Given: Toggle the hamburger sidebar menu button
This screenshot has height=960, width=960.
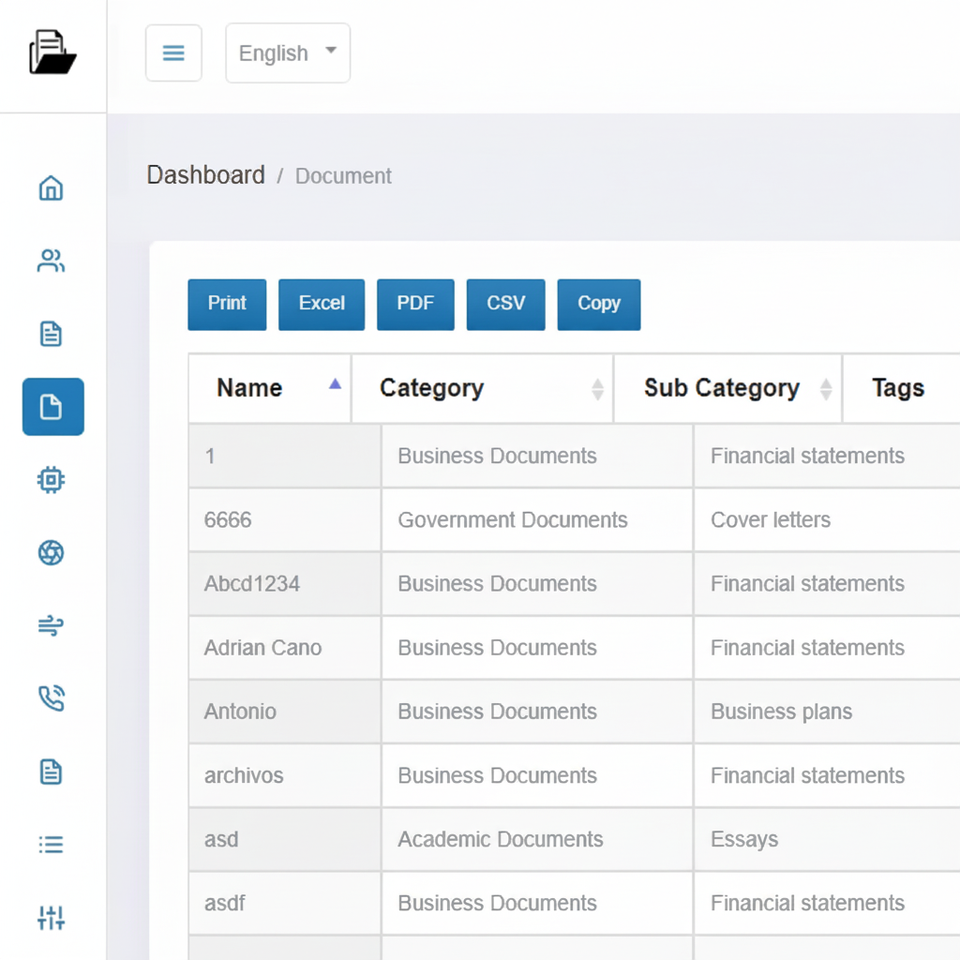Looking at the screenshot, I should (x=174, y=53).
